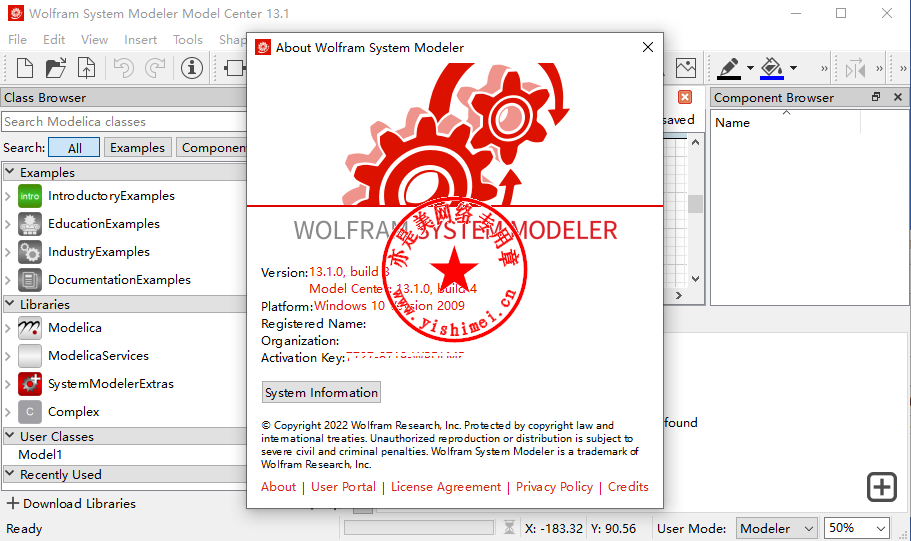Viewport: 911px width, 541px height.
Task: Click the Redo toolbar arrow
Action: pyautogui.click(x=155, y=68)
